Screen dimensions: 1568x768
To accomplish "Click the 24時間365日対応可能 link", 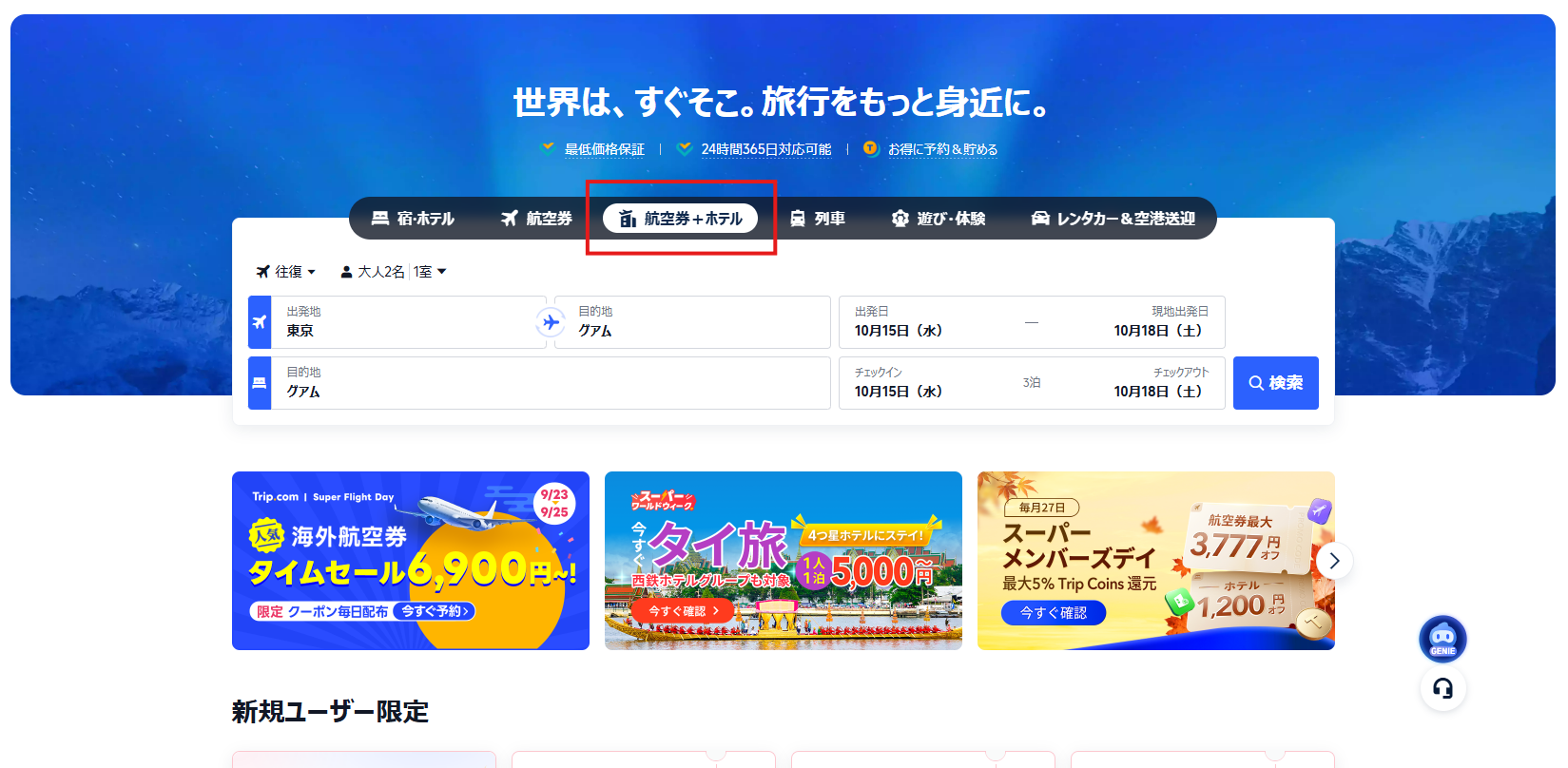I will [765, 149].
